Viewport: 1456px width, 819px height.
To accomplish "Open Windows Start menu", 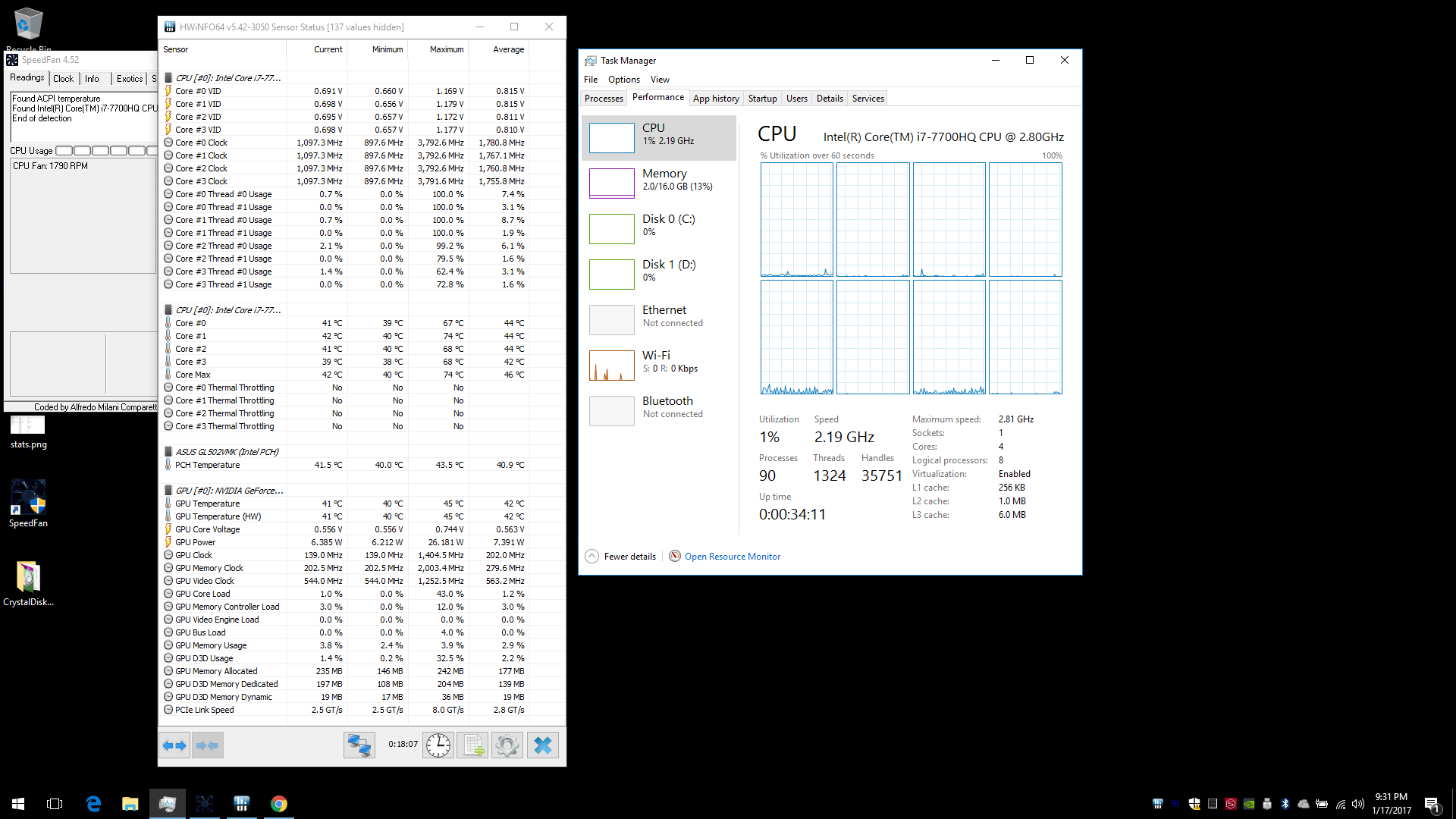I will coord(18,804).
